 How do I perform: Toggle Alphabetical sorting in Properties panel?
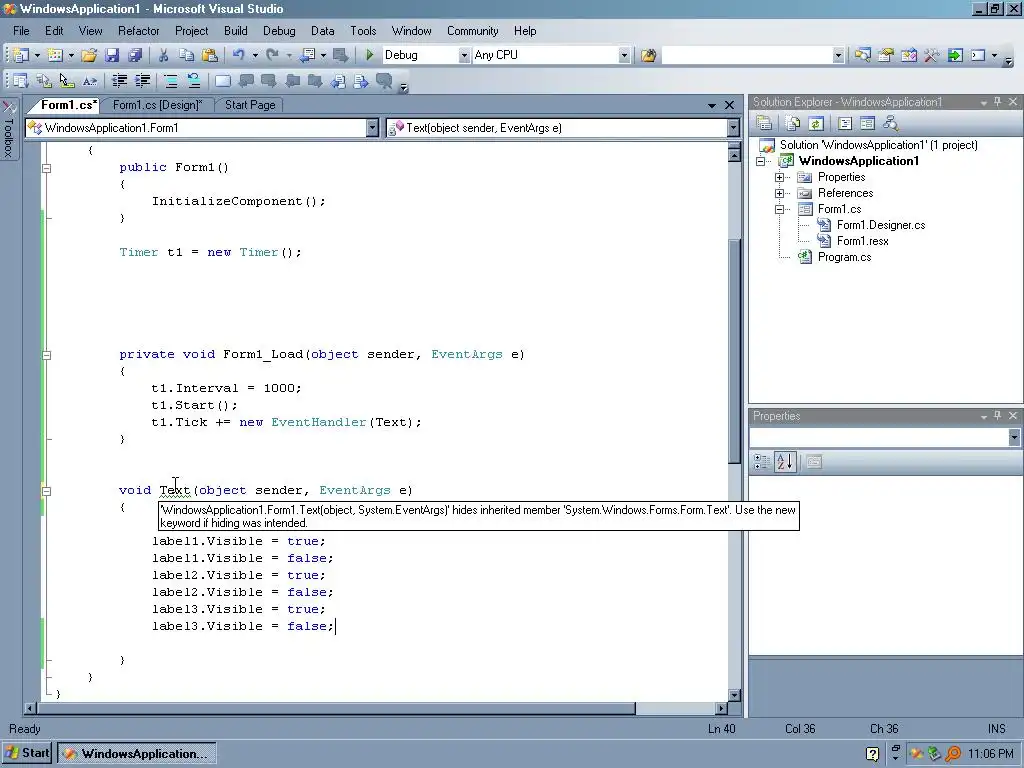pyautogui.click(x=785, y=462)
